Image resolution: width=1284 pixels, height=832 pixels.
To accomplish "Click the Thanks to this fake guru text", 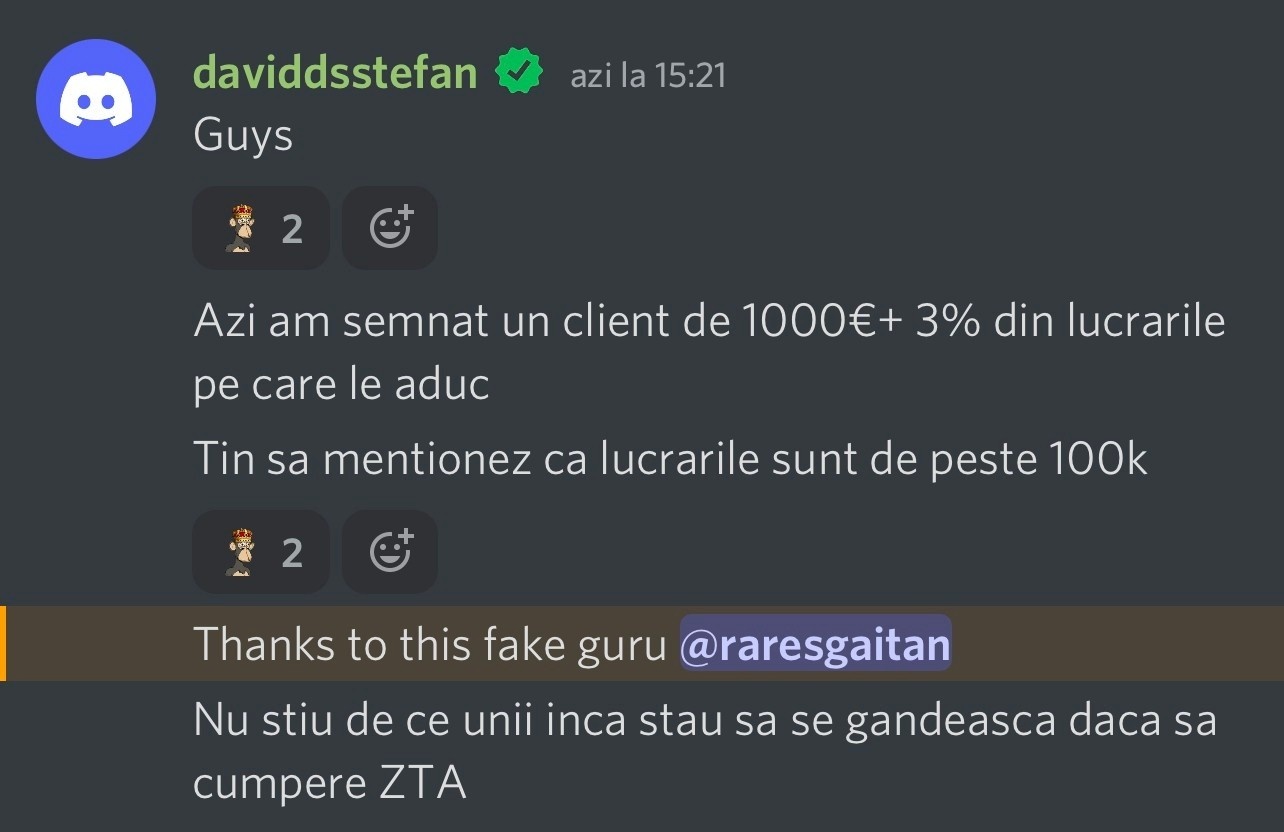I will 430,644.
